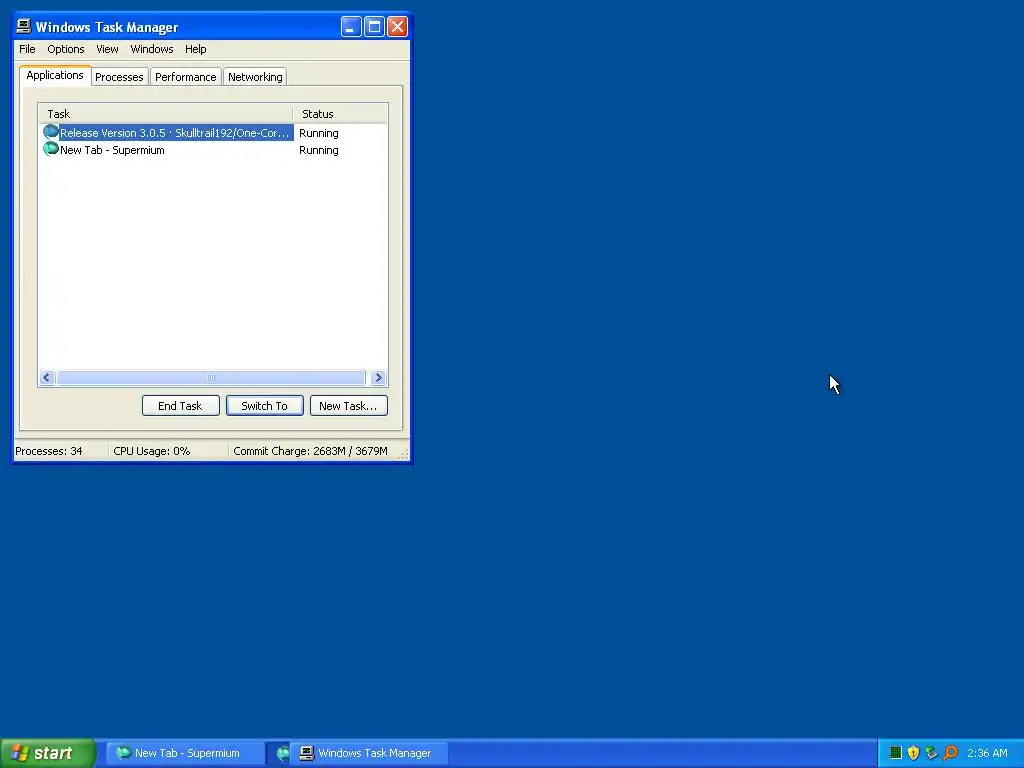Open the File menu
The width and height of the screenshot is (1024, 768).
point(27,49)
